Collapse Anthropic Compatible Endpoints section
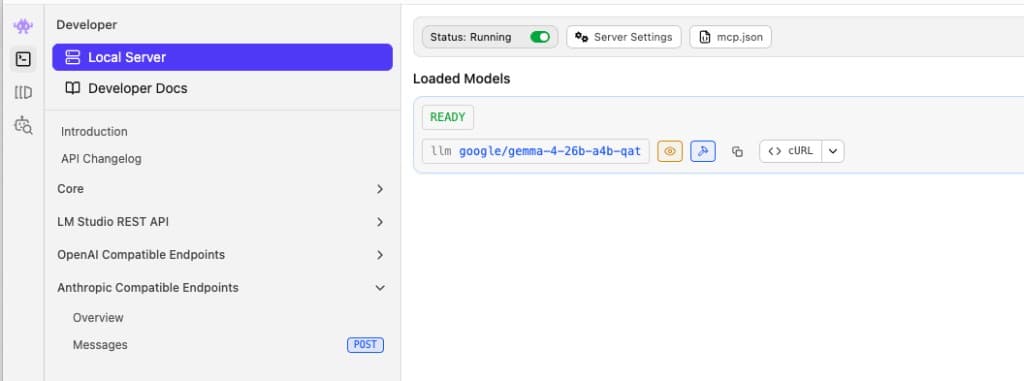Screen dimensions: 1024x381 click(221, 288)
